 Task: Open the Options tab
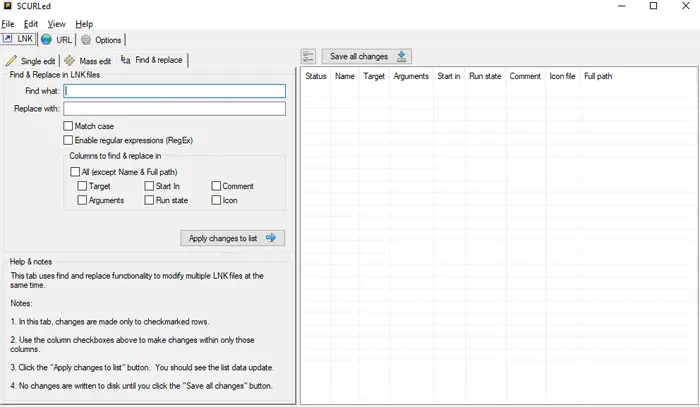pos(101,40)
